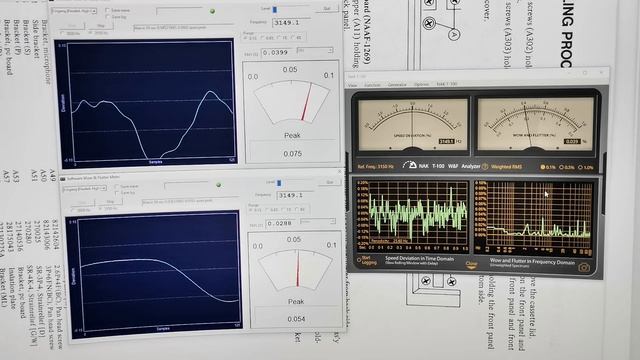Click the Weighted RMS mode label

[x=506, y=167]
